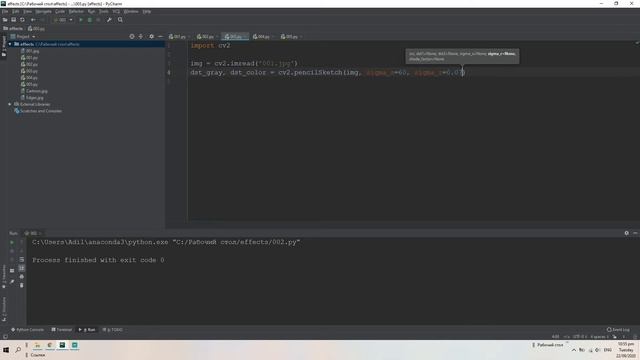Open the Event Log

[618, 329]
